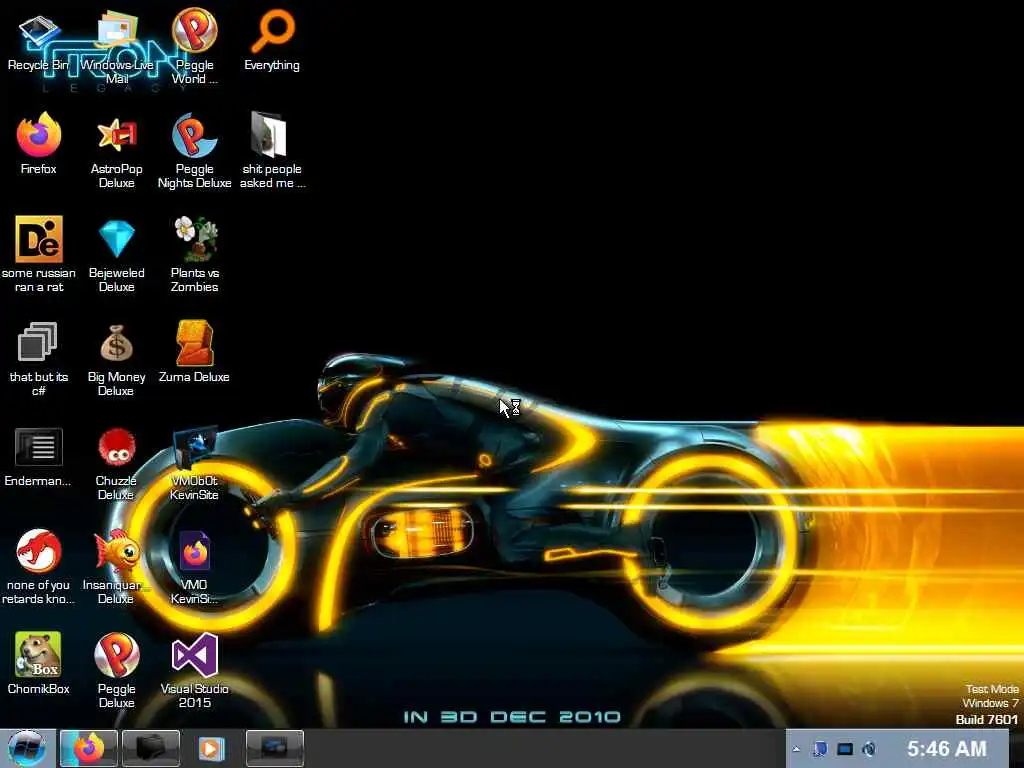Click the network tray icon
The height and width of the screenshot is (768, 1024).
pos(820,749)
